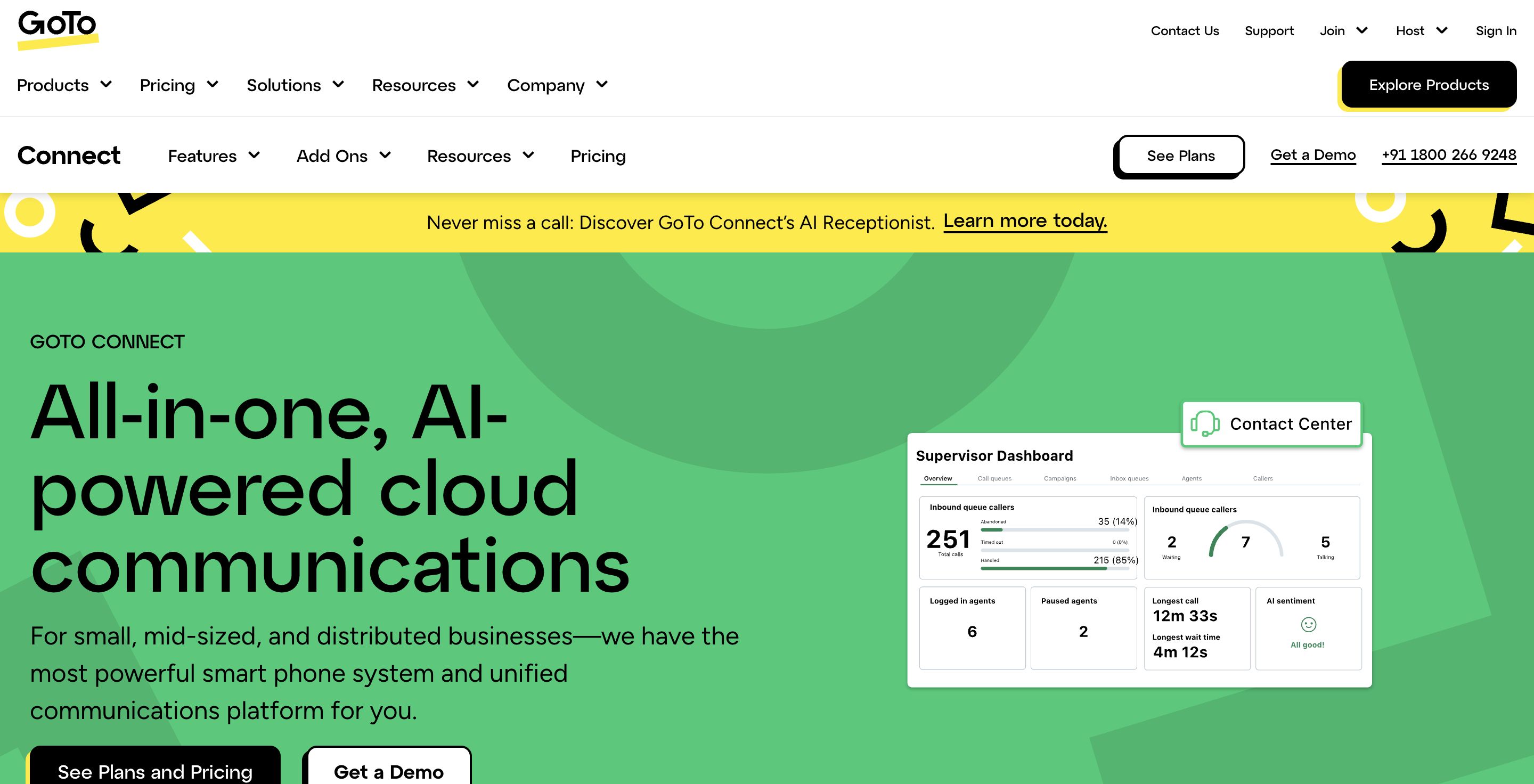Open the Join dropdown
Viewport: 1534px width, 784px height.
(1343, 30)
